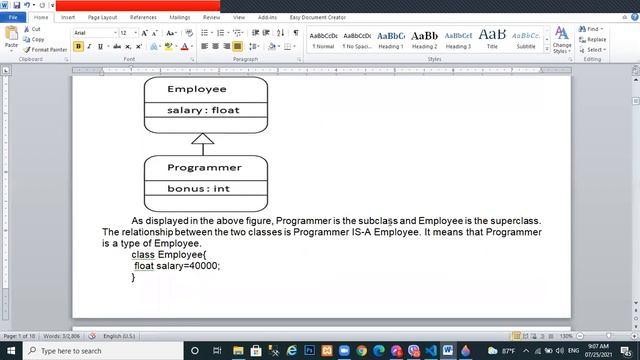Click the Redo icon in Quick Access Toolbar
Viewport: 640px width, 360px height.
click(42, 5)
